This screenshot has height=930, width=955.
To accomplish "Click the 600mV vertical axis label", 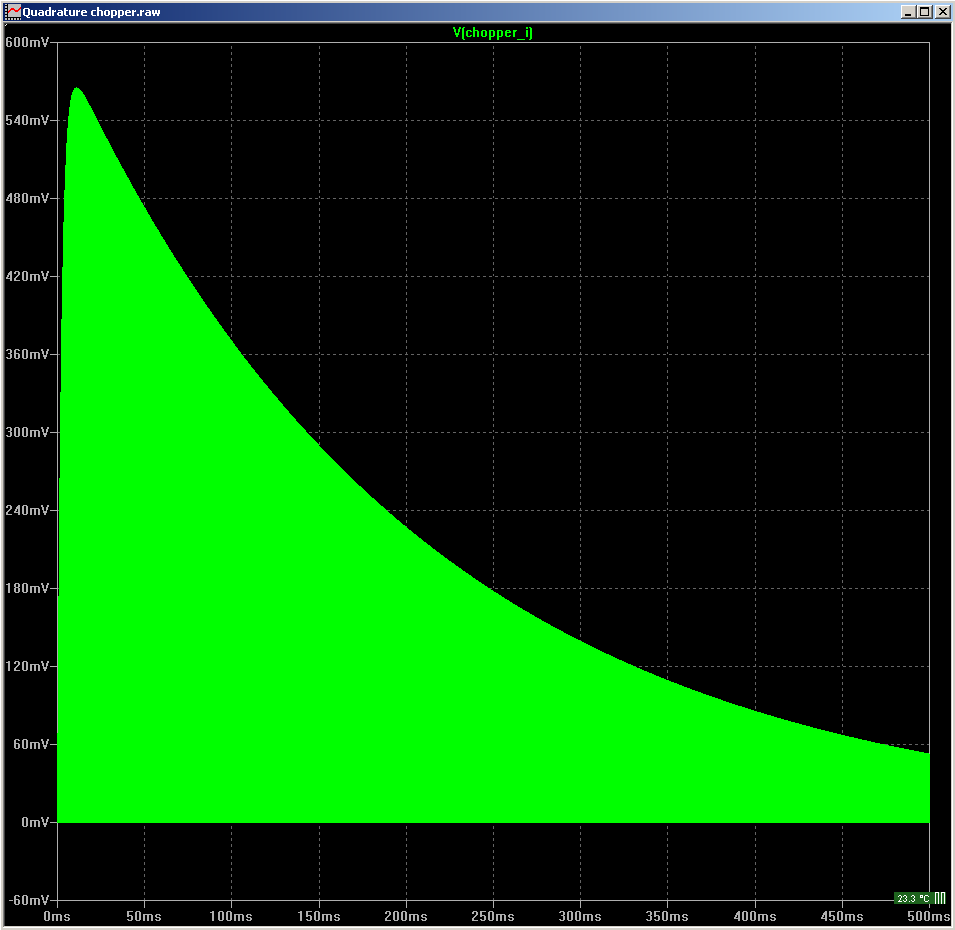I will coord(27,42).
